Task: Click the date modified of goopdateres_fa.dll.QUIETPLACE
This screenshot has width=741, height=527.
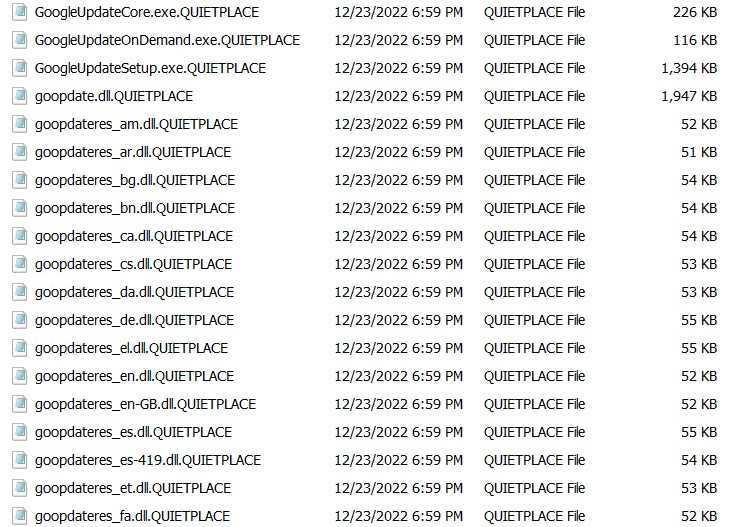Action: click(398, 516)
